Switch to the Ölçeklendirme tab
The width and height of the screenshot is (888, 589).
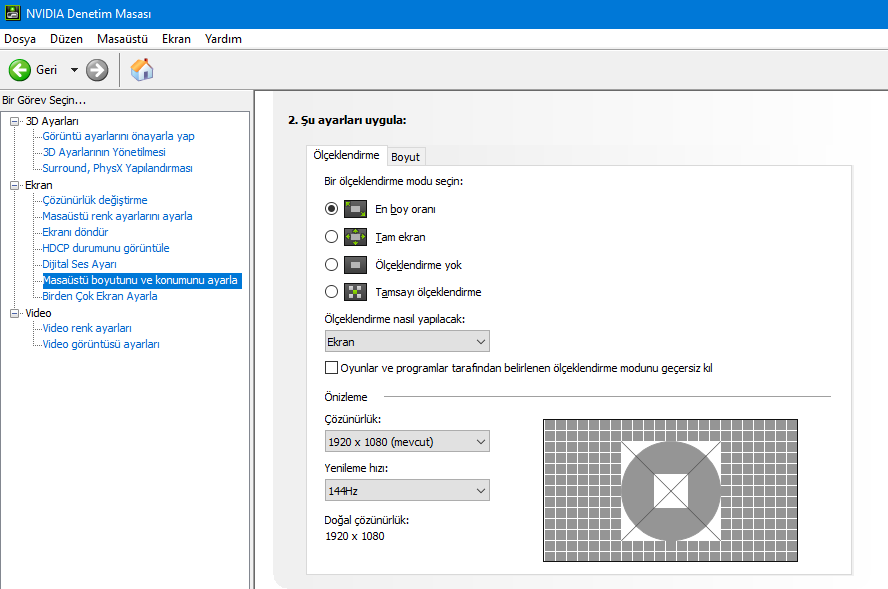click(x=346, y=155)
